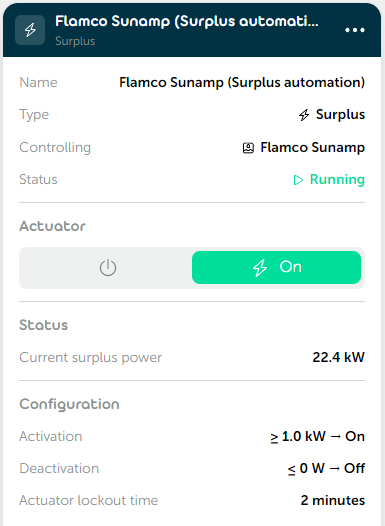Click the lightning bolt icon in header
Viewport: 385px width, 526px height.
coord(30,30)
